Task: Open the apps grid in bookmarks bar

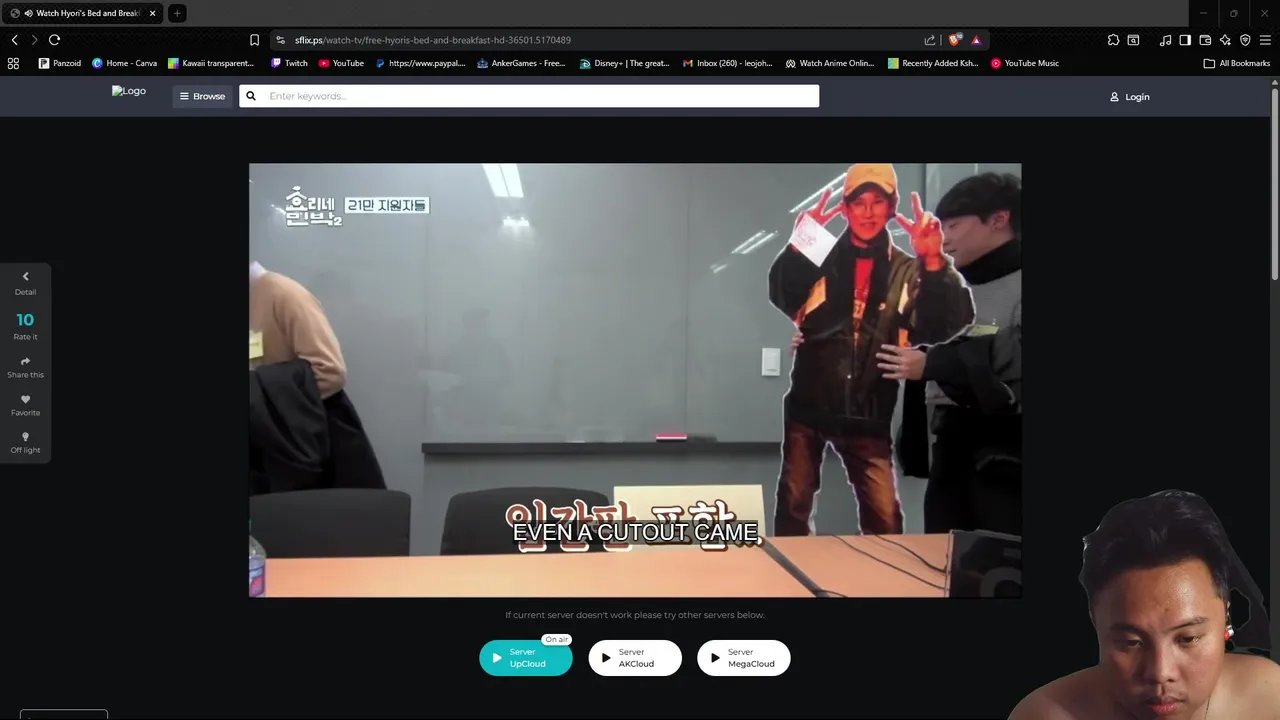Action: [13, 63]
